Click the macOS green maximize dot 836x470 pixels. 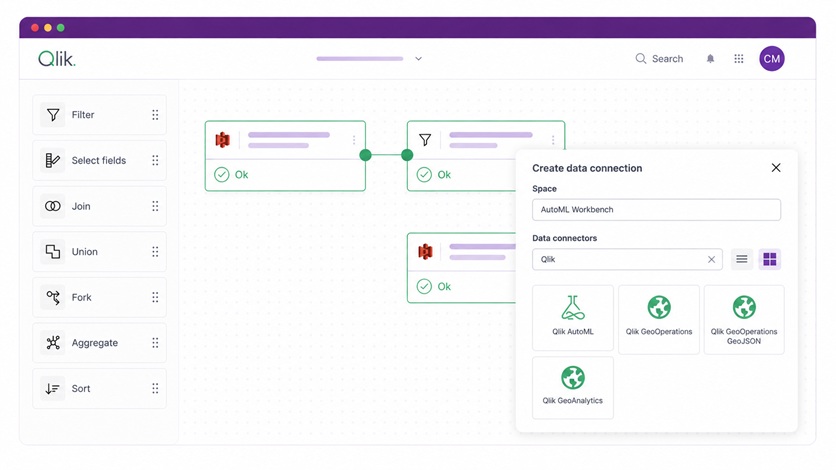pyautogui.click(x=61, y=28)
